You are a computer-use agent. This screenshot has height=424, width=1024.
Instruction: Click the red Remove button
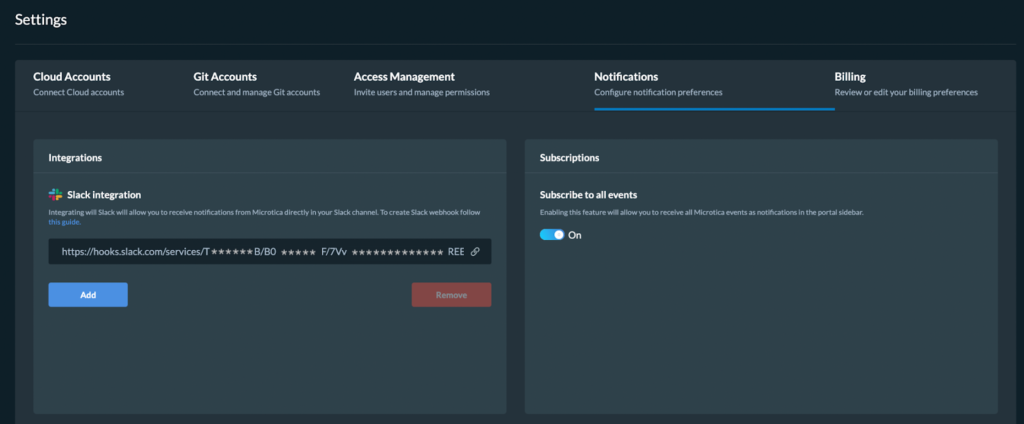tap(451, 295)
